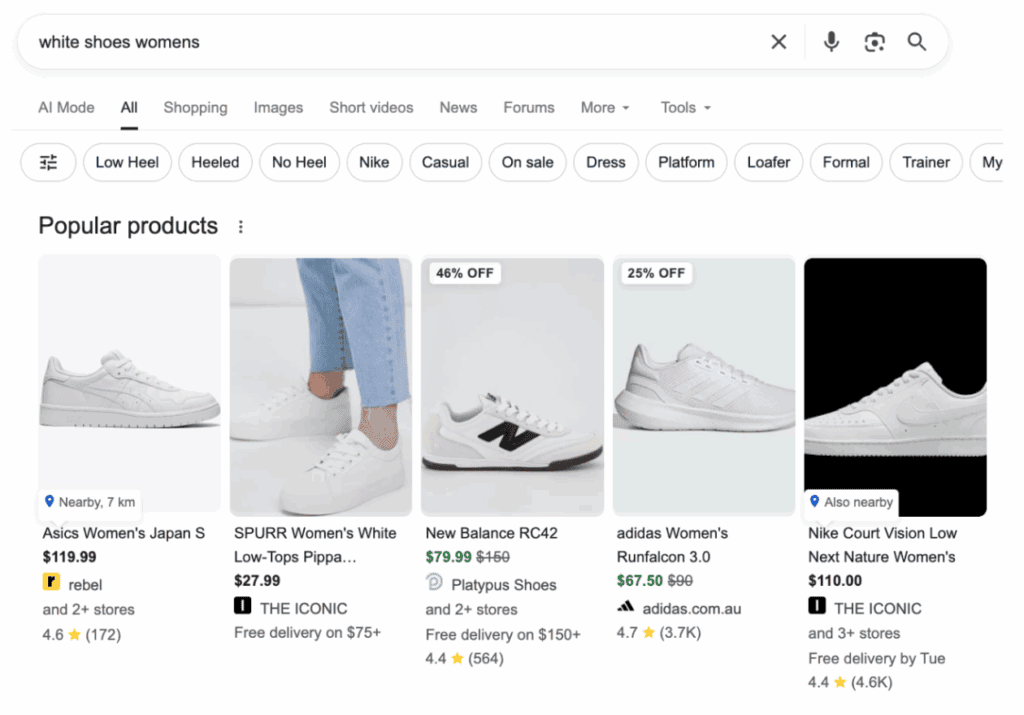Click the search magnifier icon
Viewport: 1024px width, 715px height.
click(917, 41)
